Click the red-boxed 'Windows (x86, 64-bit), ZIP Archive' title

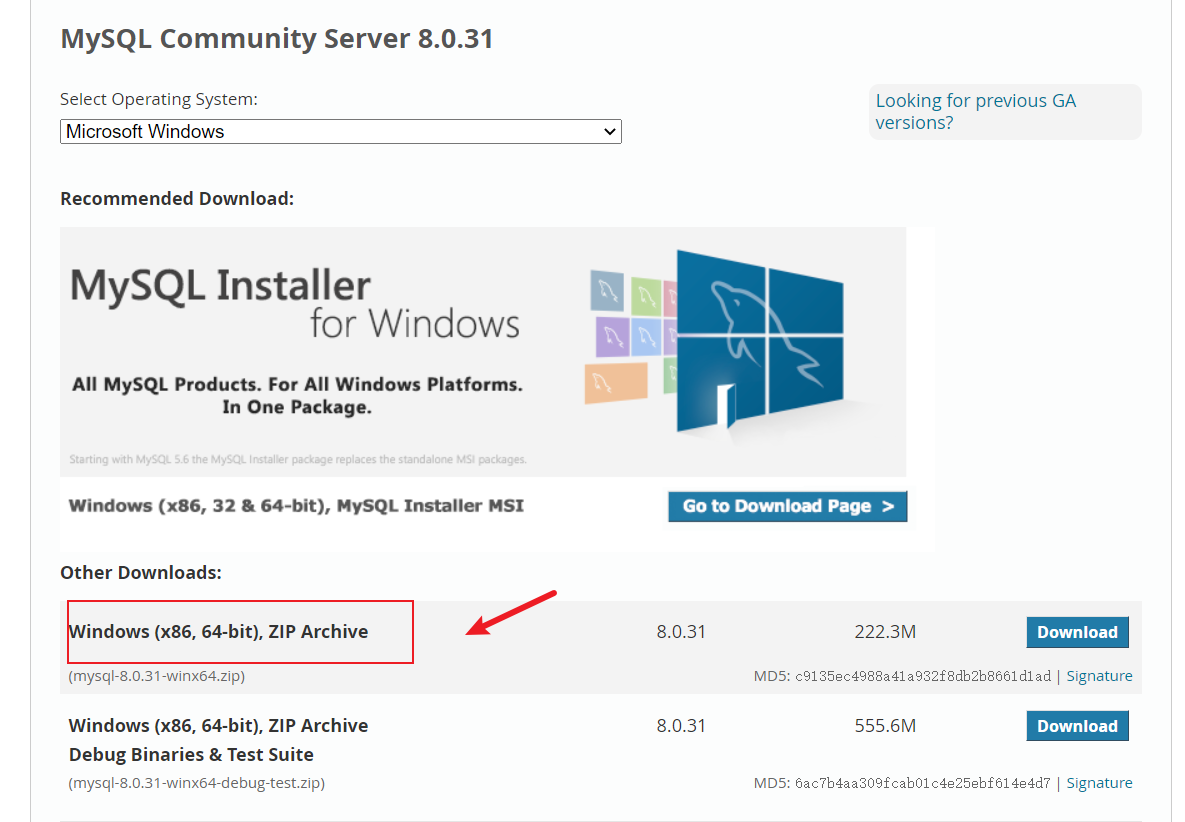tap(218, 632)
